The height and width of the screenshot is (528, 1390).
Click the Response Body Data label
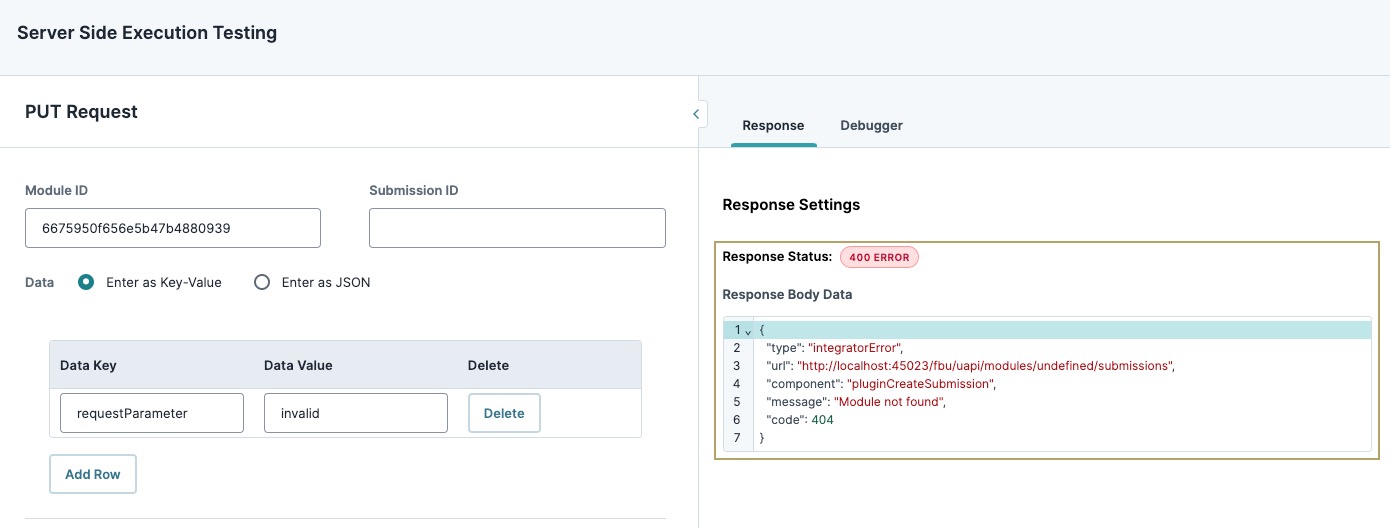[x=787, y=295]
